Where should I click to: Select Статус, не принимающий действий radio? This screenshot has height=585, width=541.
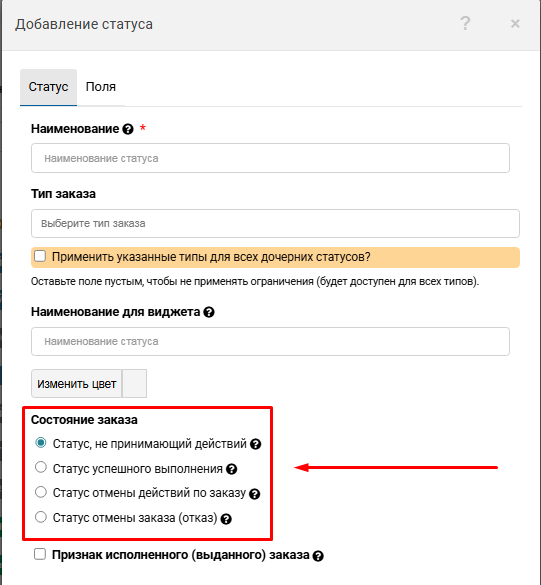point(41,442)
